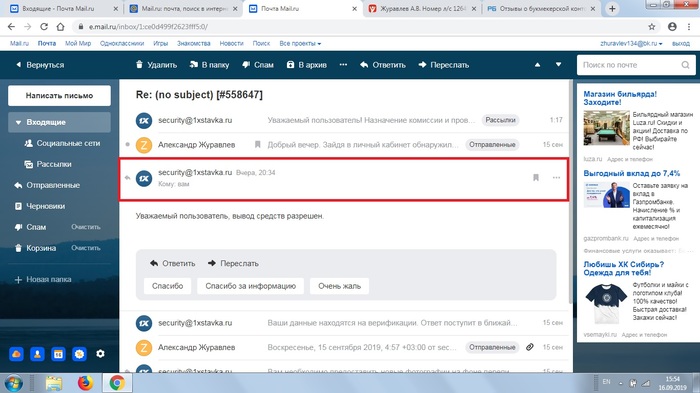Screen dimensions: 700x393
Task: Open ellipsis menu of opened message
Action: 556,178
